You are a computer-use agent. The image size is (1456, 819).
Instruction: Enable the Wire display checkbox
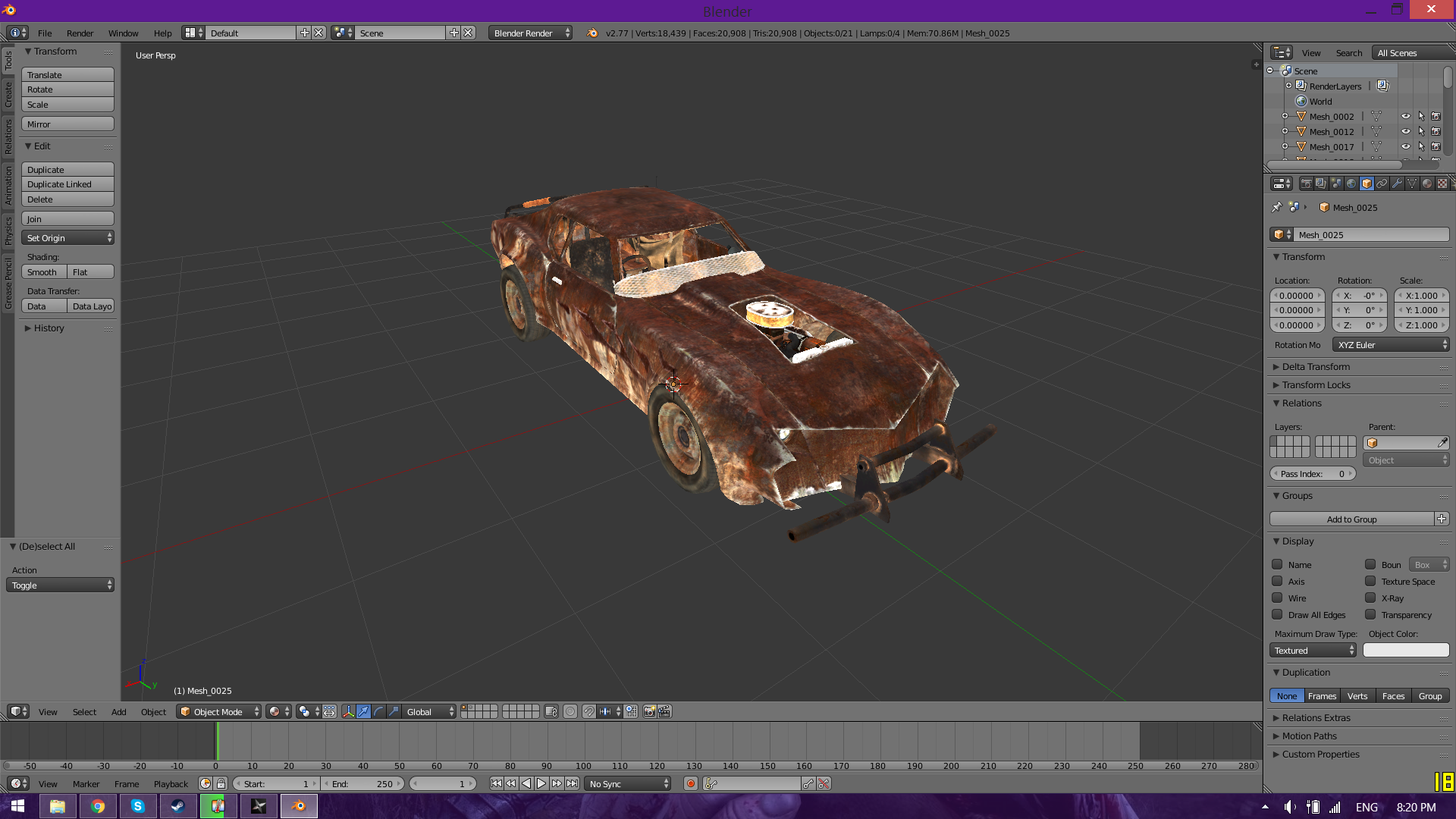point(1278,598)
